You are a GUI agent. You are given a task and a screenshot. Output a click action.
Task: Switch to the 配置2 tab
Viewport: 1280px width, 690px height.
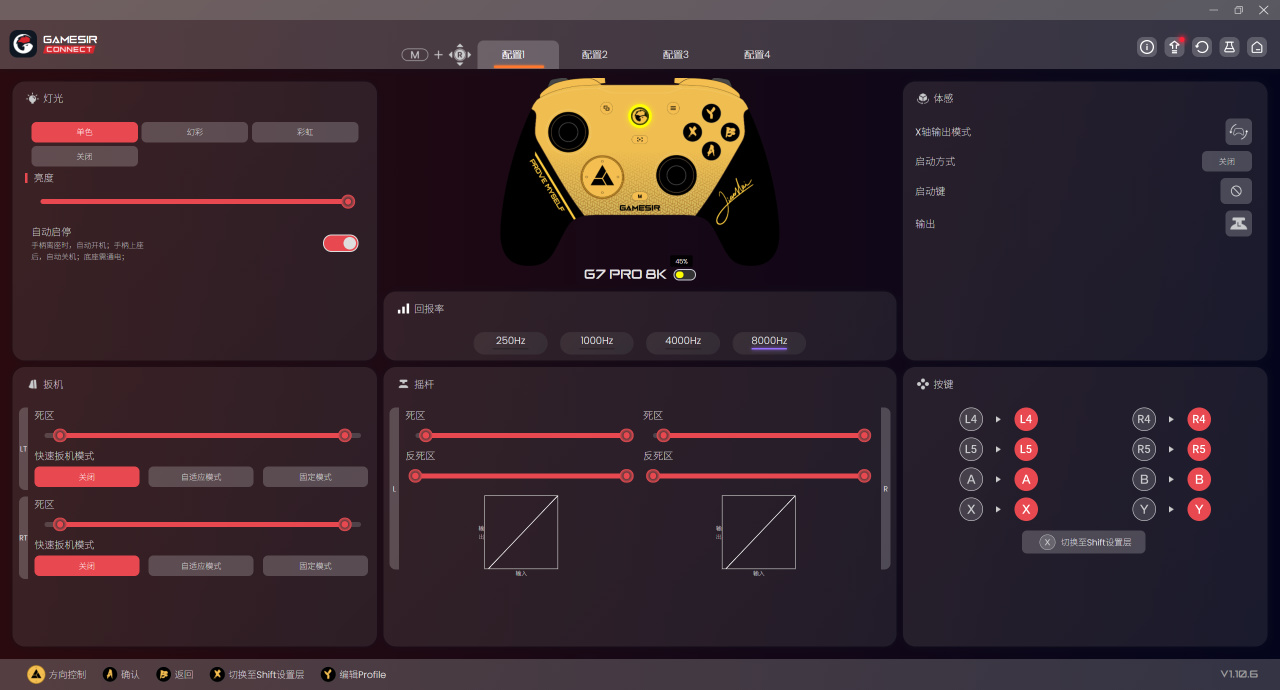tap(594, 55)
